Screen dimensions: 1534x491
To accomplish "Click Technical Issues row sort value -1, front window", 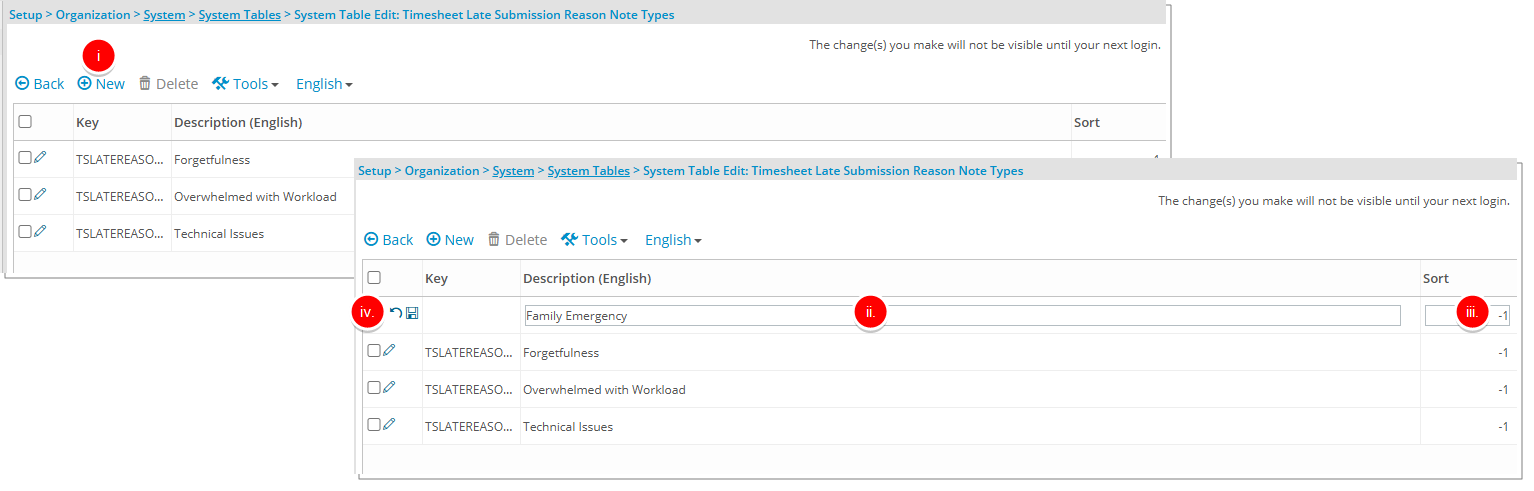I will tap(1503, 426).
